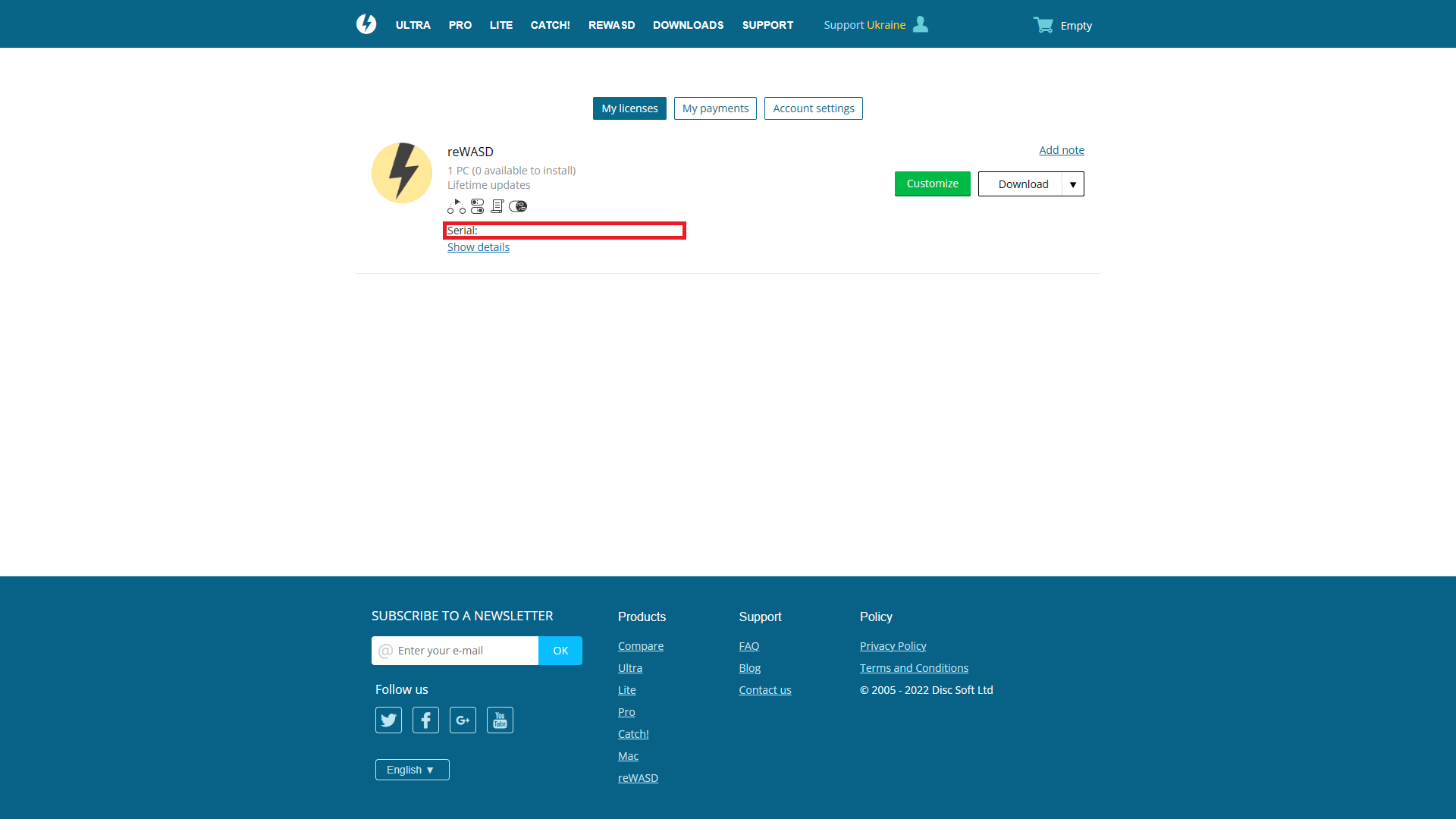Click the reWASD lightning bolt product icon
This screenshot has width=1456, height=819.
[x=402, y=173]
